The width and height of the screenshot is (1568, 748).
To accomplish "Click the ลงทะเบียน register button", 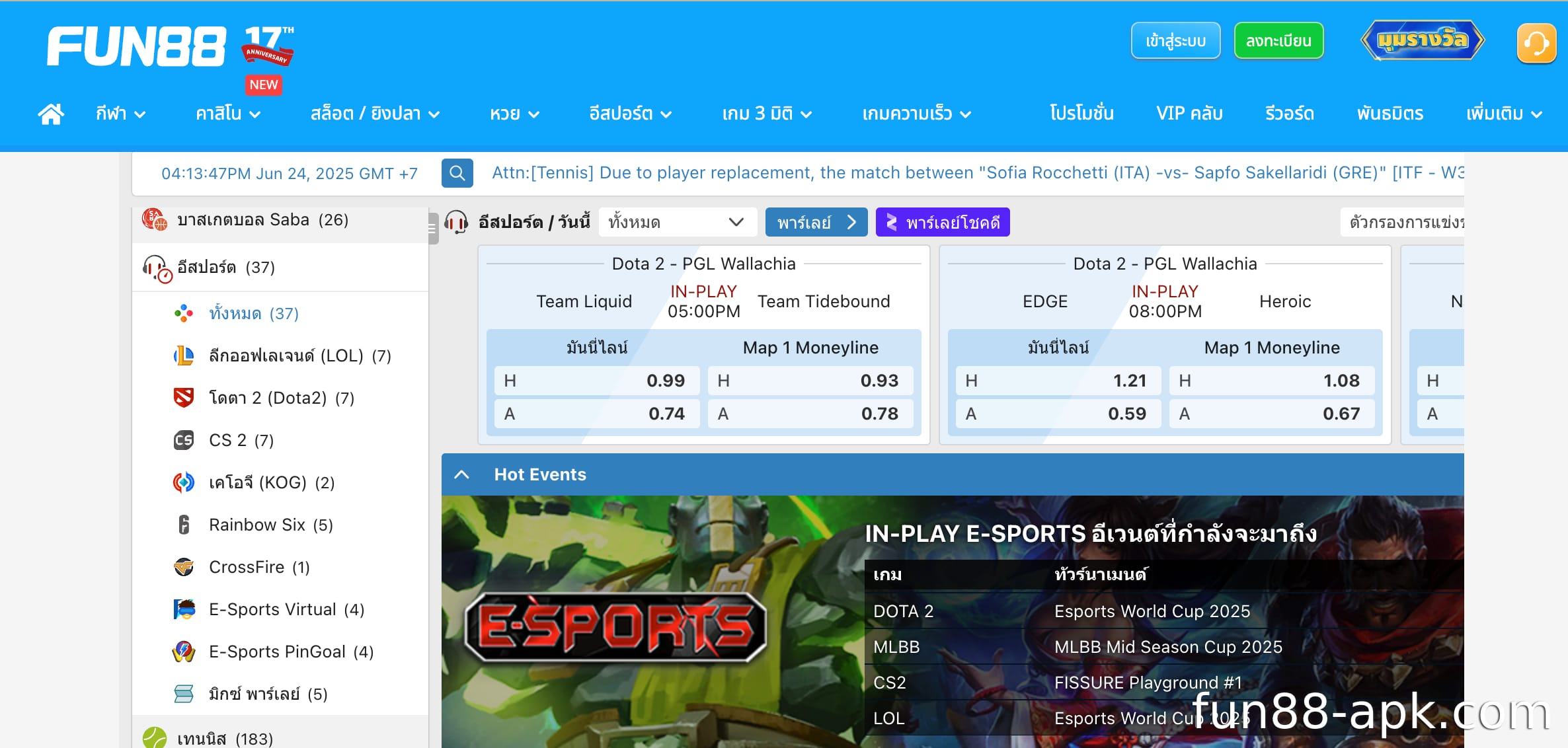I will [x=1278, y=41].
